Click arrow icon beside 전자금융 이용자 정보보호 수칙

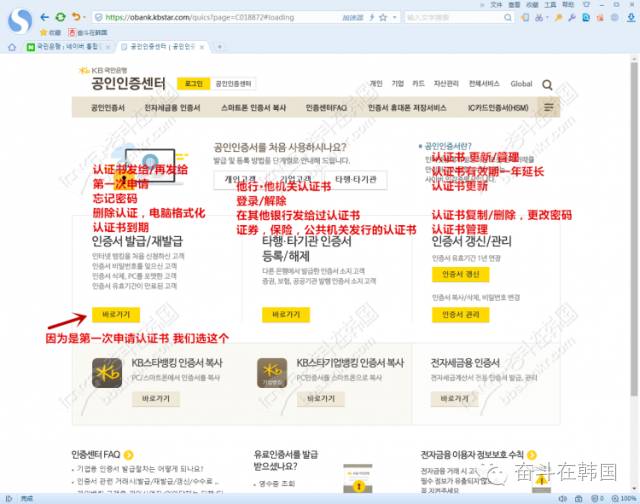click(x=532, y=455)
